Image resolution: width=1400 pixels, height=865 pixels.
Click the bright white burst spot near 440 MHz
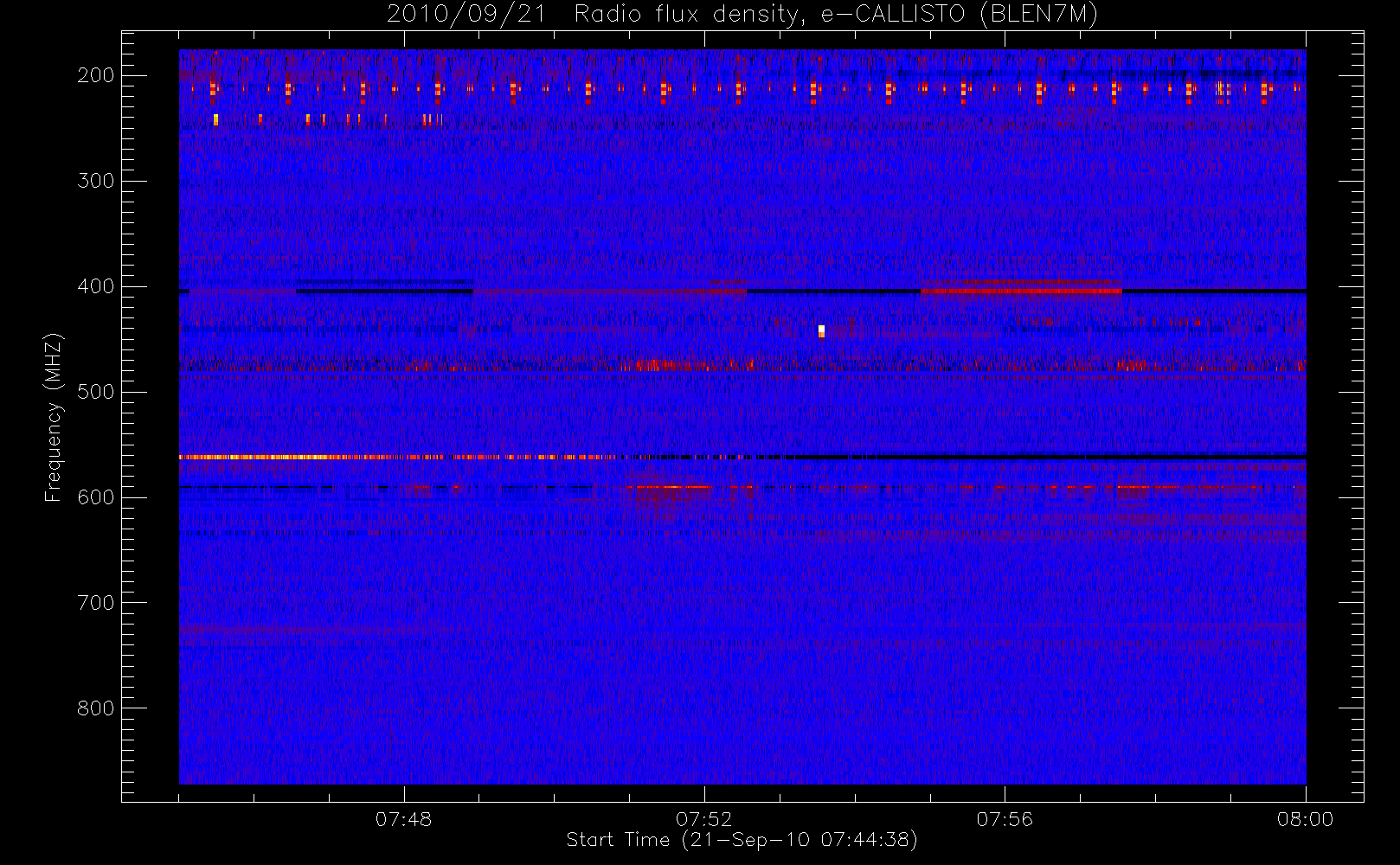point(821,330)
